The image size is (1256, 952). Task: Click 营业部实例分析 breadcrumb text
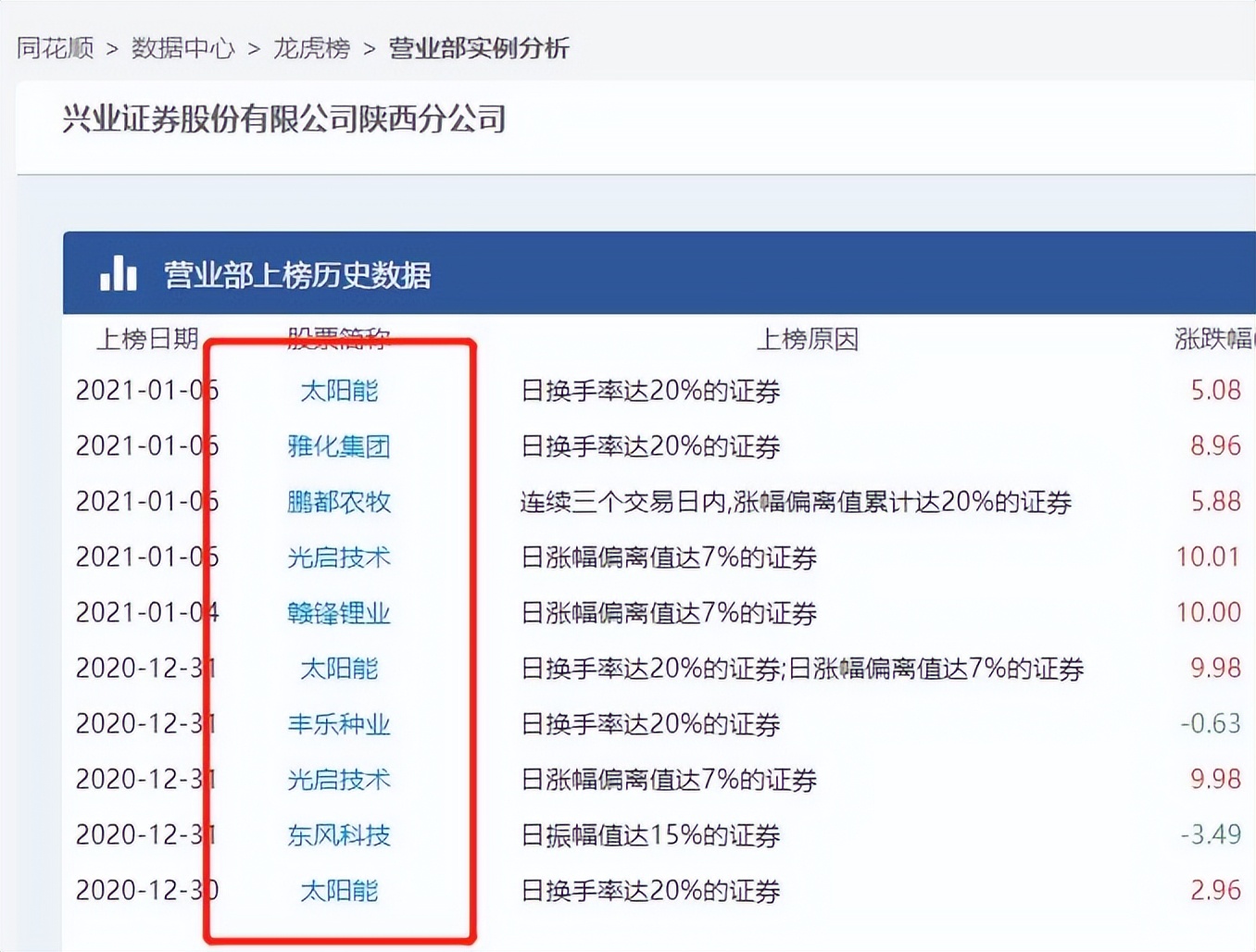479,48
